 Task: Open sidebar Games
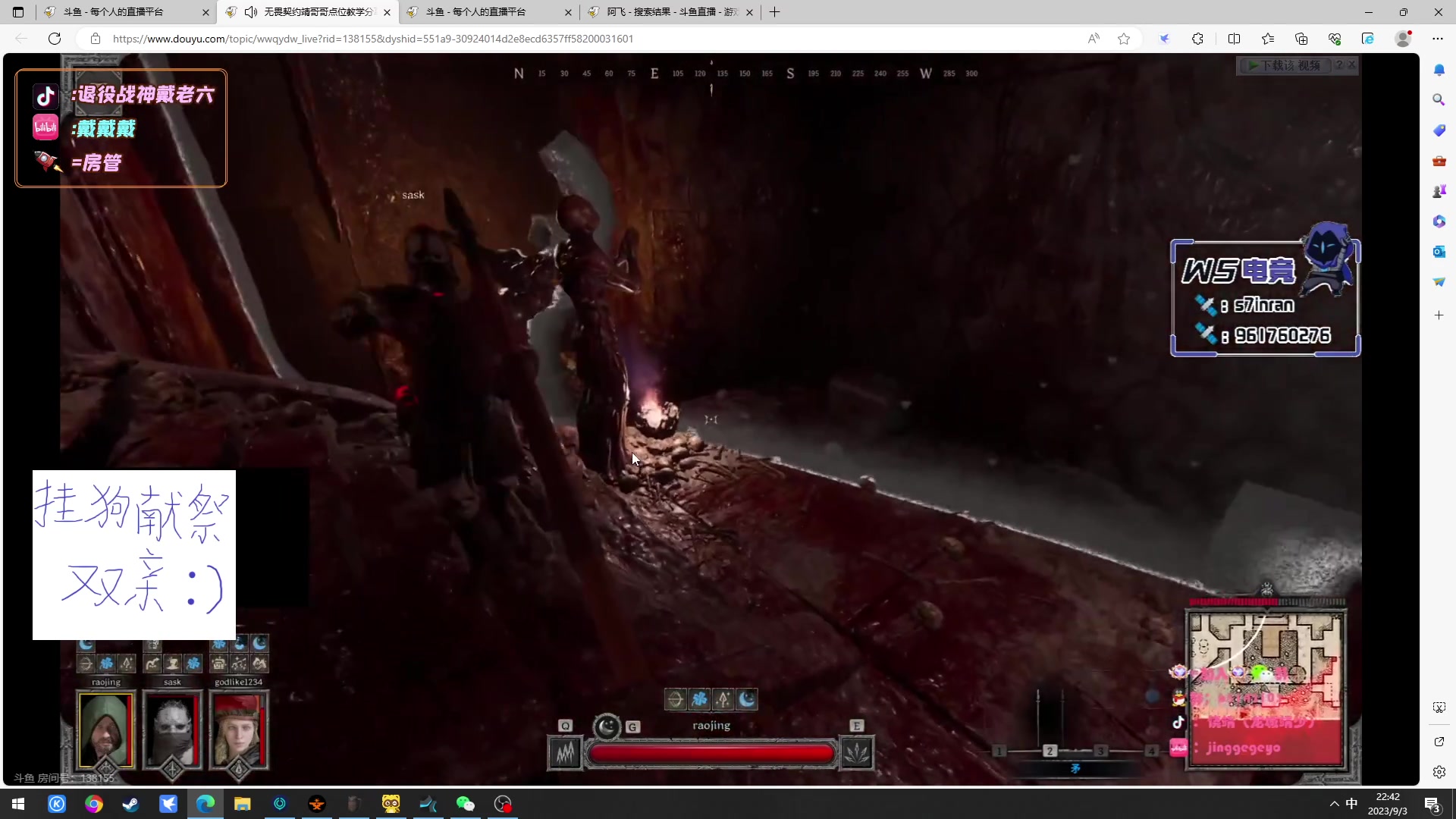point(1439,191)
